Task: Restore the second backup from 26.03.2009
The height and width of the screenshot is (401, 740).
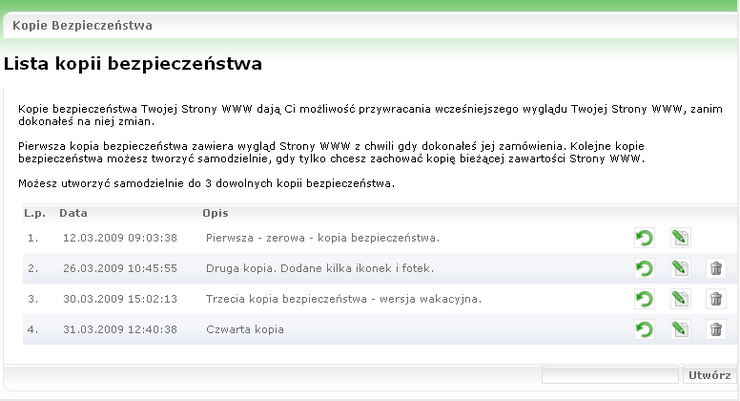Action: click(644, 268)
